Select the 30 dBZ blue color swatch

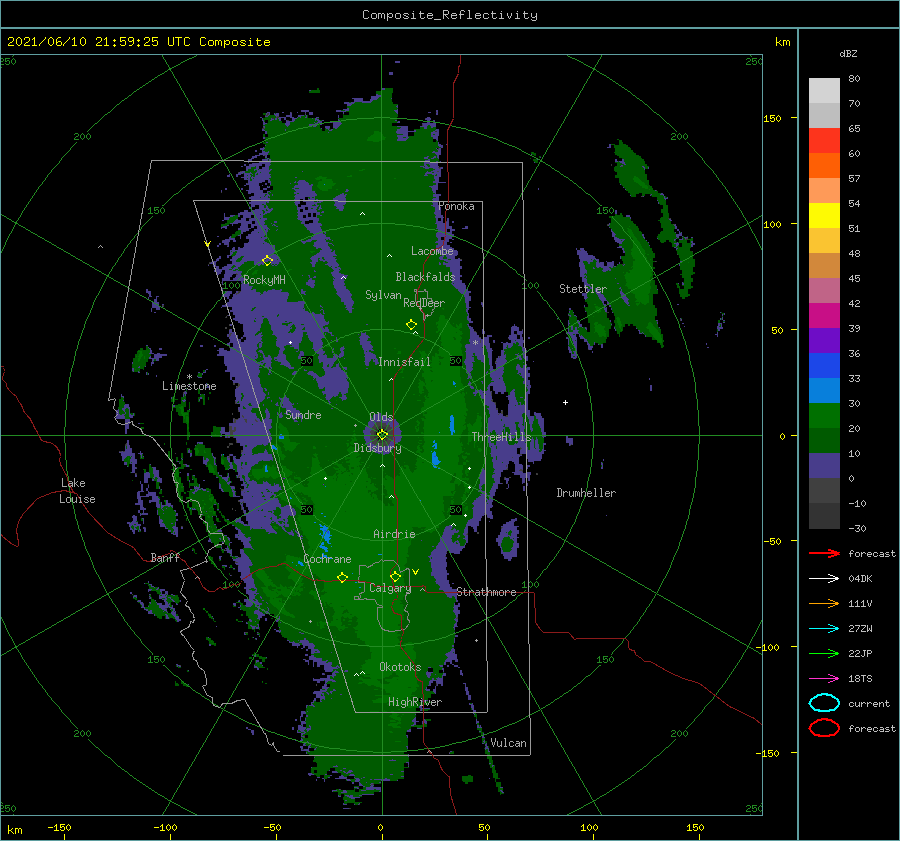coord(824,390)
